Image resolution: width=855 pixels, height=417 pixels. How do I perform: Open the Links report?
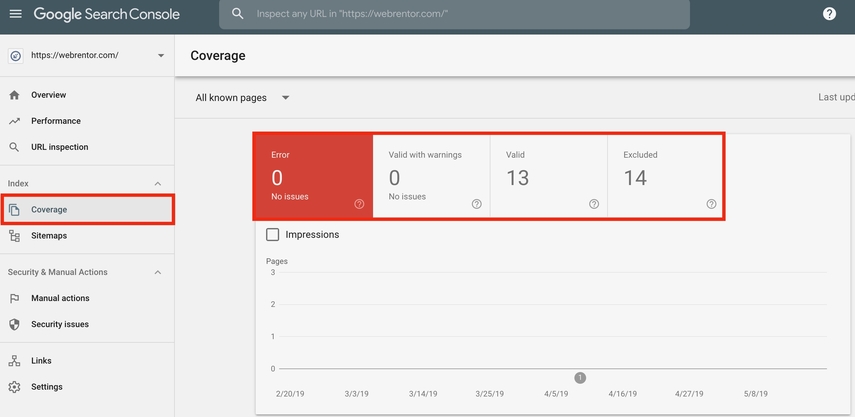click(x=41, y=361)
